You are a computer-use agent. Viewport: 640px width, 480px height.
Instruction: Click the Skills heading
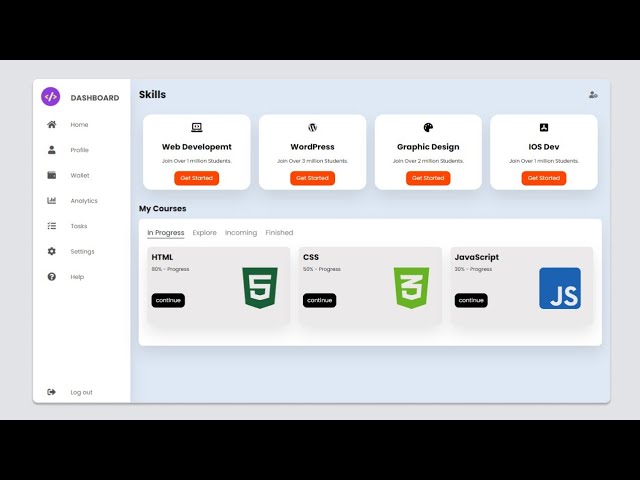tap(152, 95)
